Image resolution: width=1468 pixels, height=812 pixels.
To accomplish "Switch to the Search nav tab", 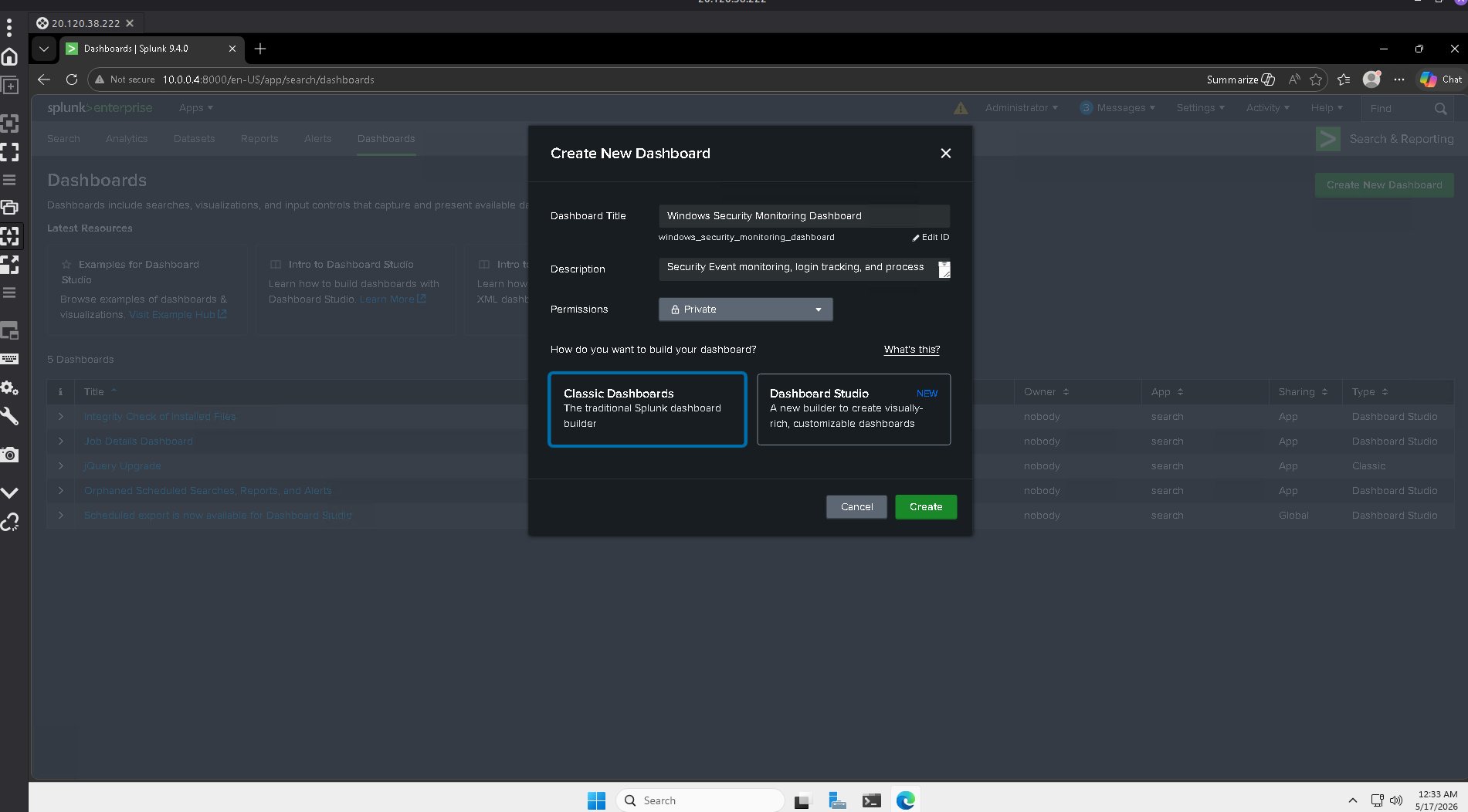I will [x=63, y=139].
